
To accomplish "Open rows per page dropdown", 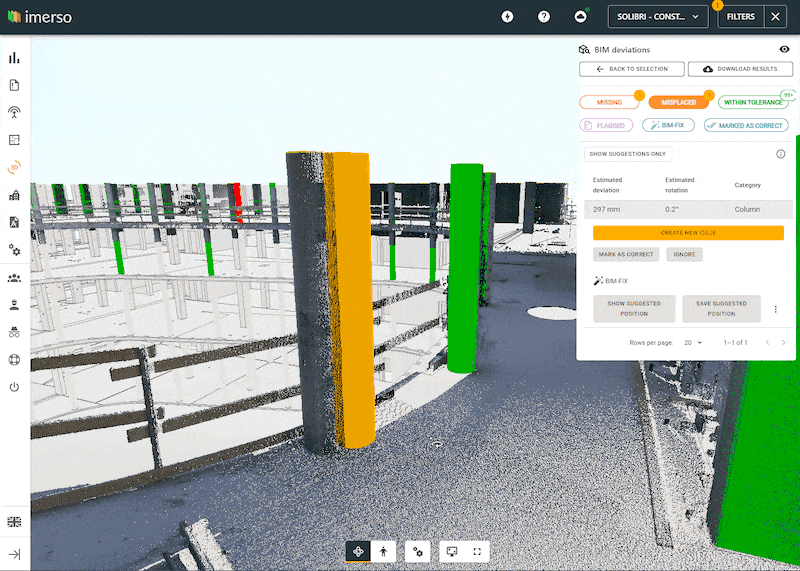I will 693,342.
